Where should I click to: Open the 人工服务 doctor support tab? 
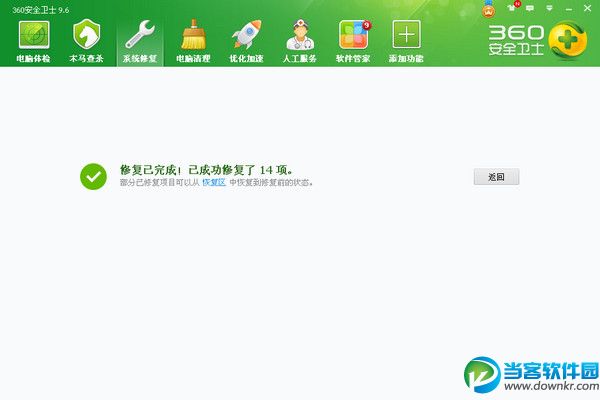[x=300, y=41]
